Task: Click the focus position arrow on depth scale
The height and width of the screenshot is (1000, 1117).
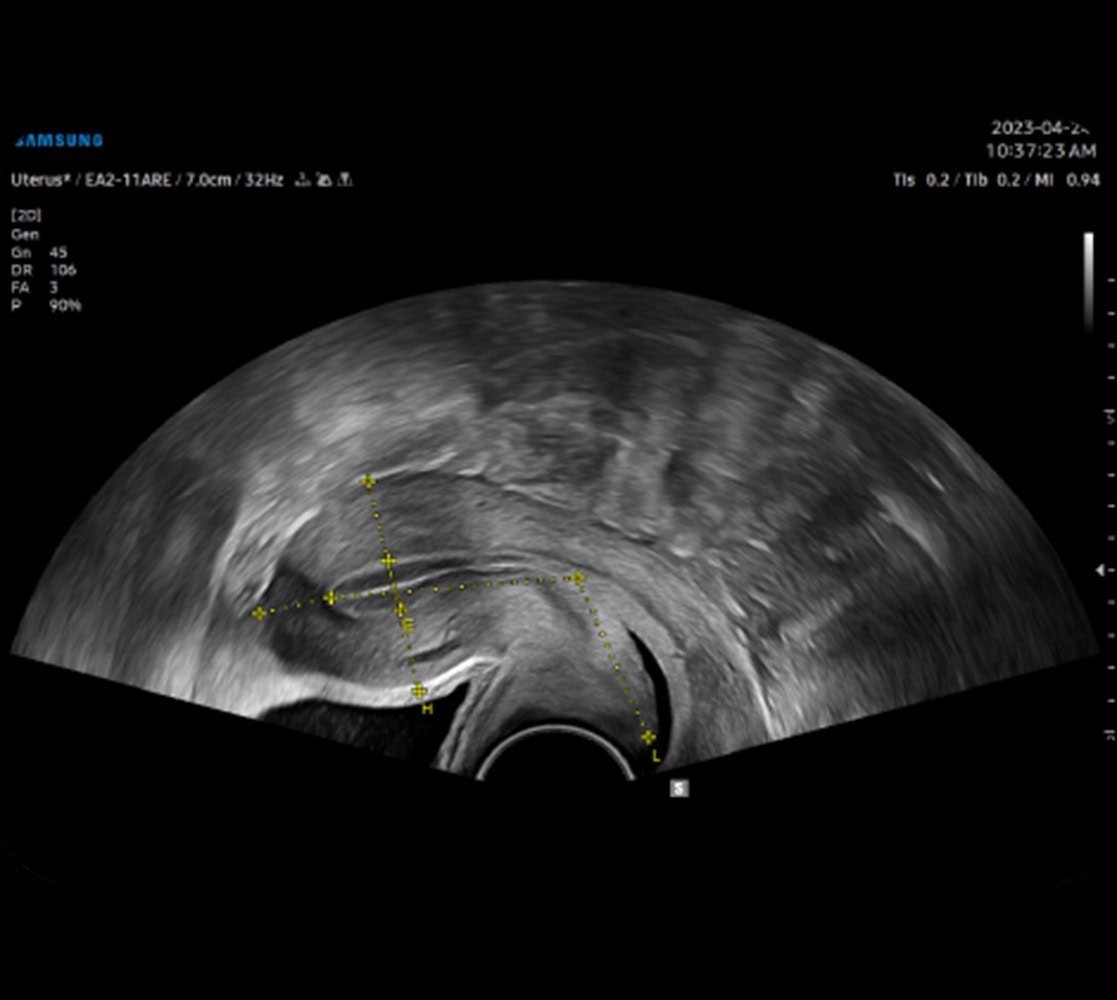Action: click(x=1103, y=567)
